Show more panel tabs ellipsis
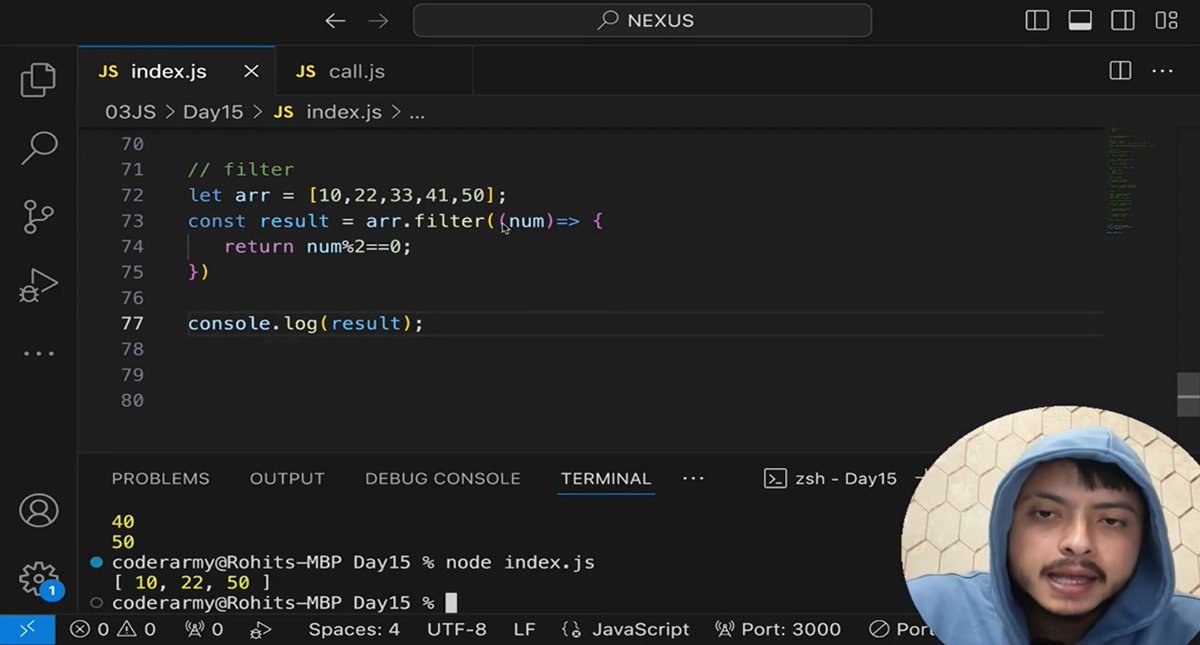The height and width of the screenshot is (645, 1200). click(x=693, y=478)
